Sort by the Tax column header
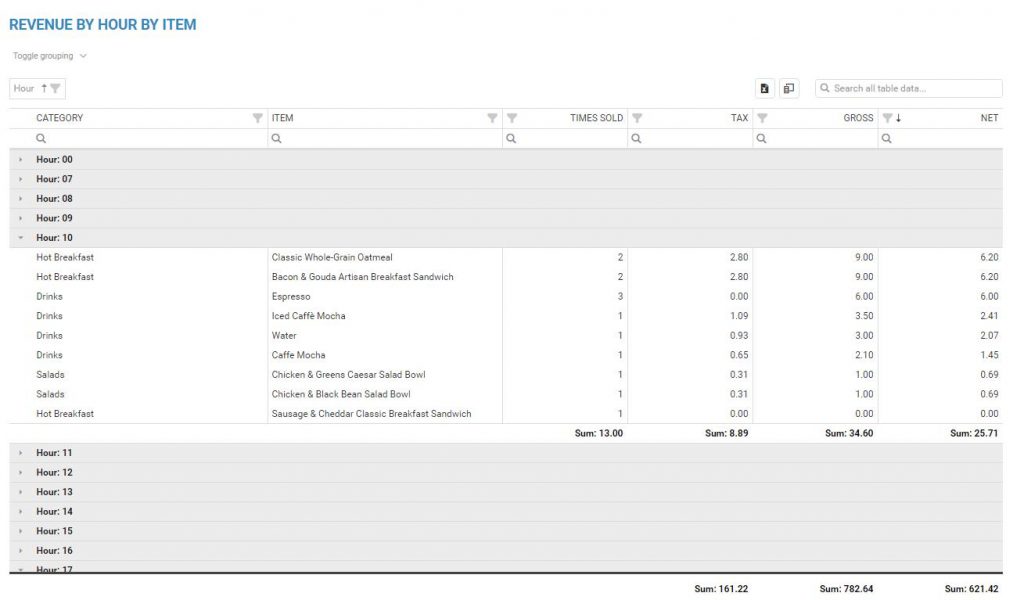1024x600 pixels. click(739, 118)
